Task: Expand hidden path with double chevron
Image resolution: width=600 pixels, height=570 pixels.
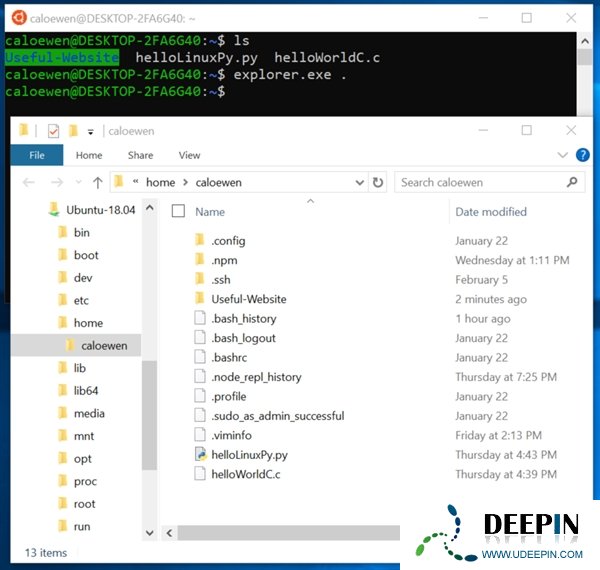Action: pyautogui.click(x=135, y=182)
